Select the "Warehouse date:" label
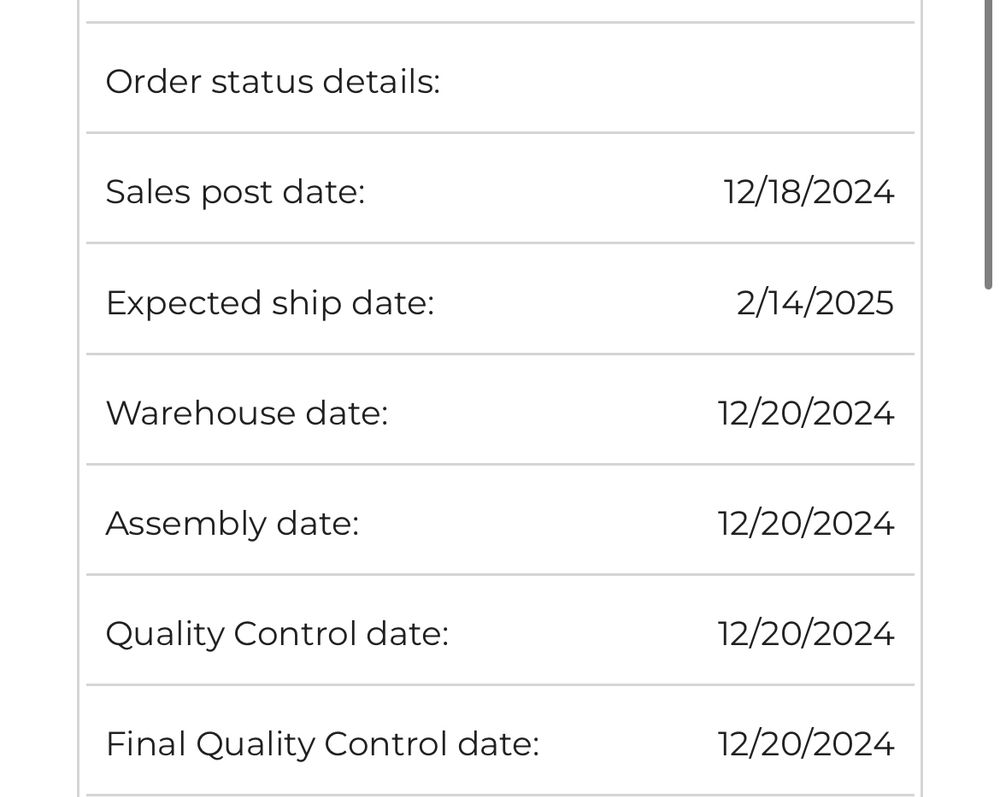The width and height of the screenshot is (1000, 797). (x=246, y=413)
